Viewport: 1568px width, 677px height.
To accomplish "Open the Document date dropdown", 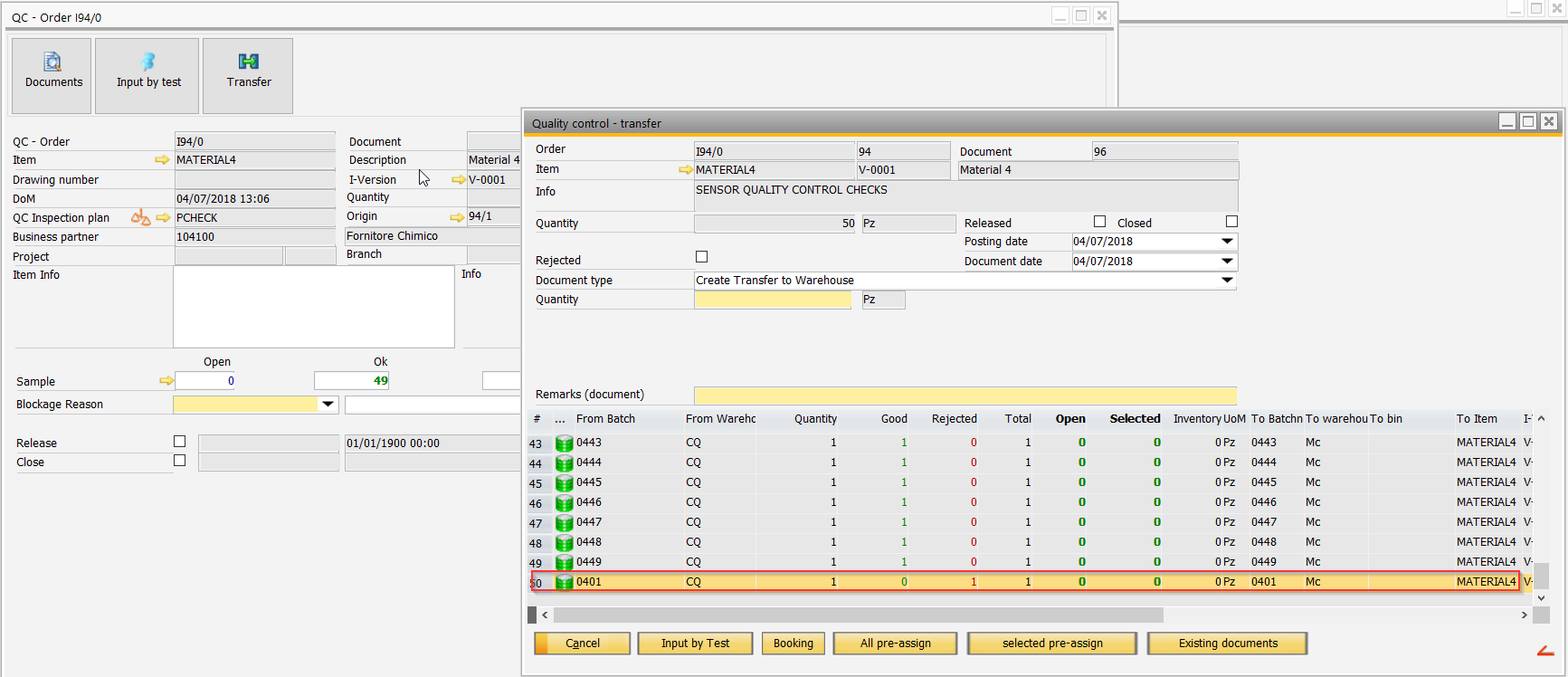I will [x=1227, y=262].
